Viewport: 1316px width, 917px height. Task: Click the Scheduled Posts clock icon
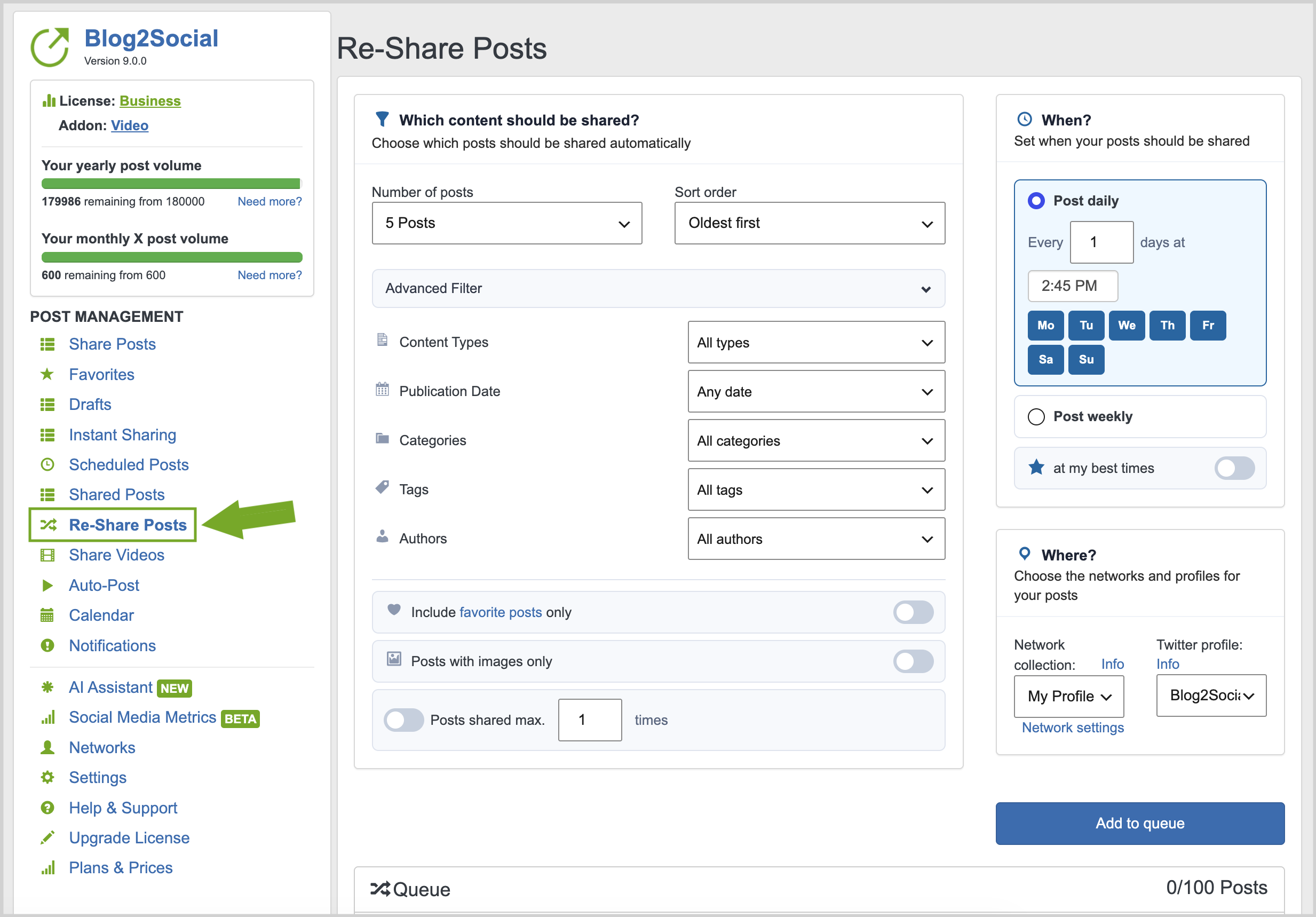pyautogui.click(x=47, y=465)
